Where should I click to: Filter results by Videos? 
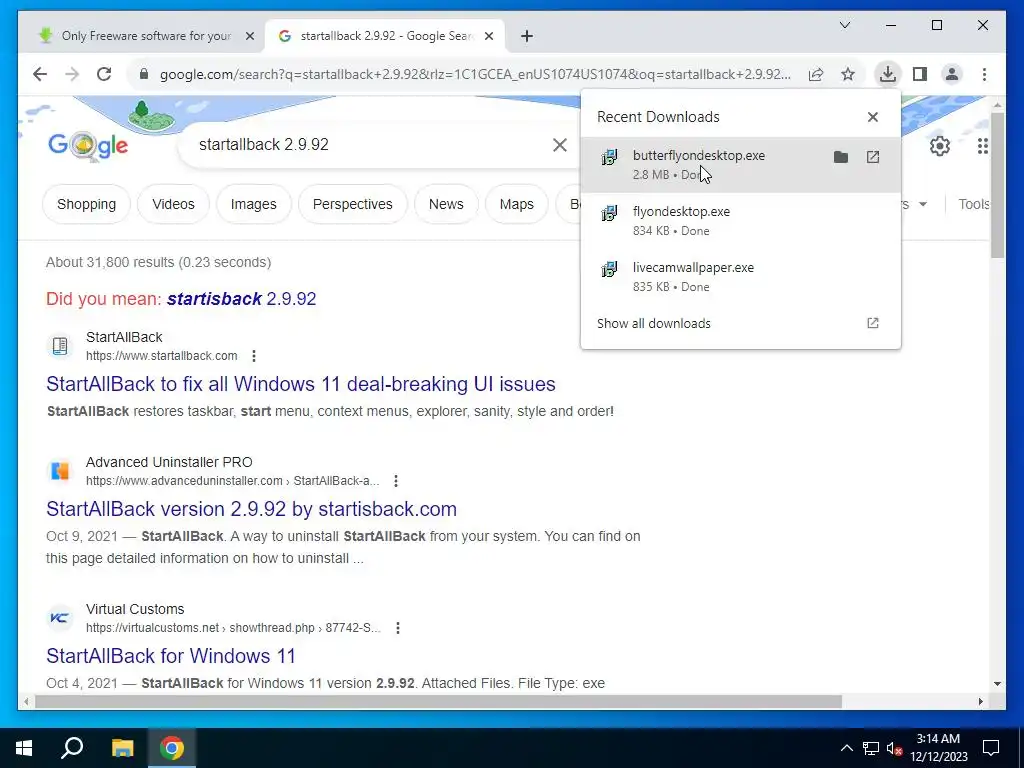pyautogui.click(x=173, y=204)
